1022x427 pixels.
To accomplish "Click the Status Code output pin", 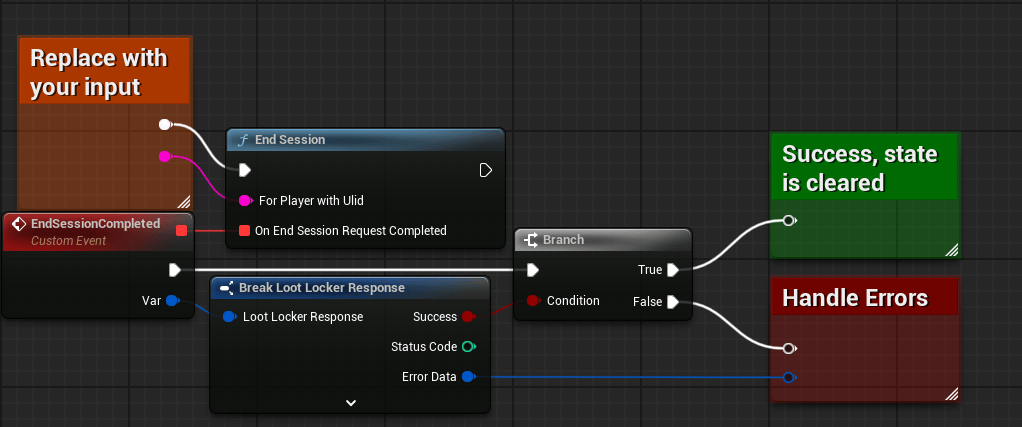I will [466, 347].
